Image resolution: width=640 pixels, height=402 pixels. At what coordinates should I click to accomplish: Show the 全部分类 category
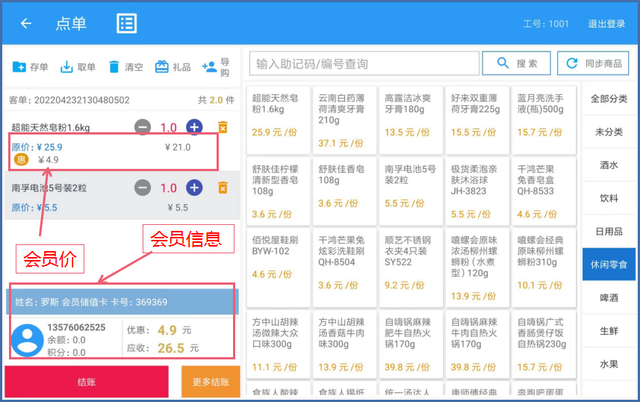tap(609, 98)
